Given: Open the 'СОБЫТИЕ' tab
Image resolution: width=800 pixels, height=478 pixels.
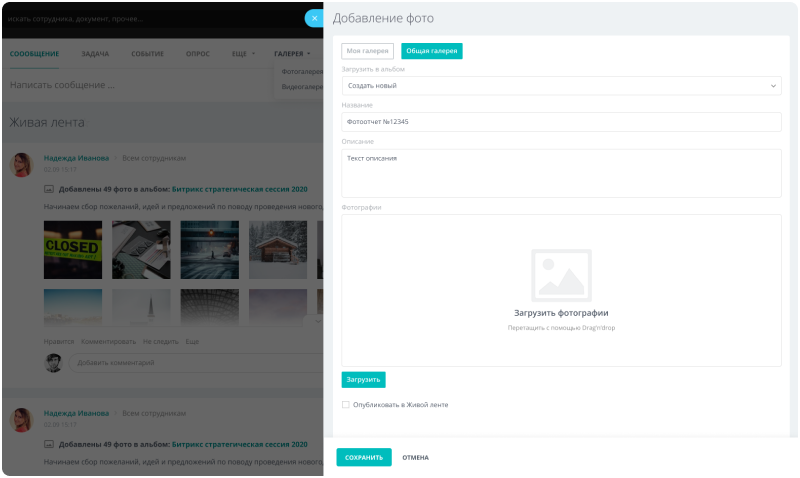Looking at the screenshot, I should (147, 54).
